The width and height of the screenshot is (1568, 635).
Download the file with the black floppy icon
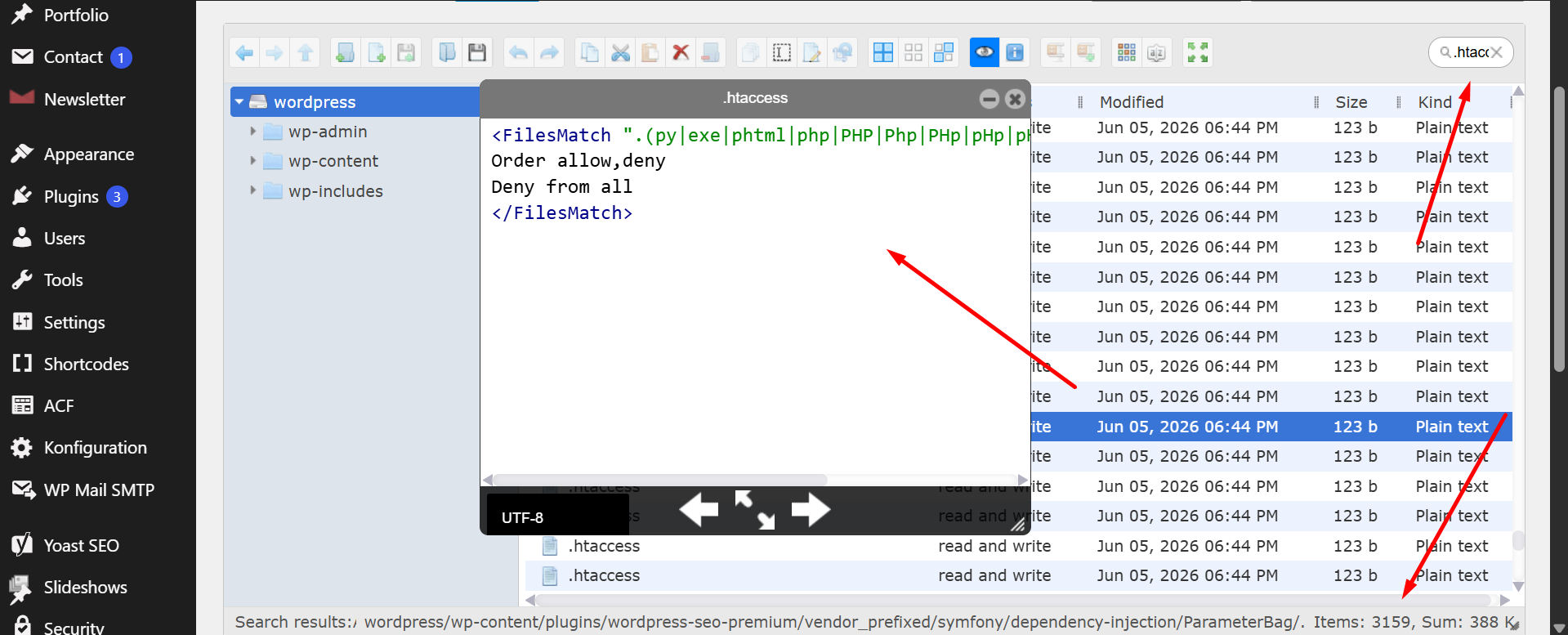pyautogui.click(x=477, y=53)
